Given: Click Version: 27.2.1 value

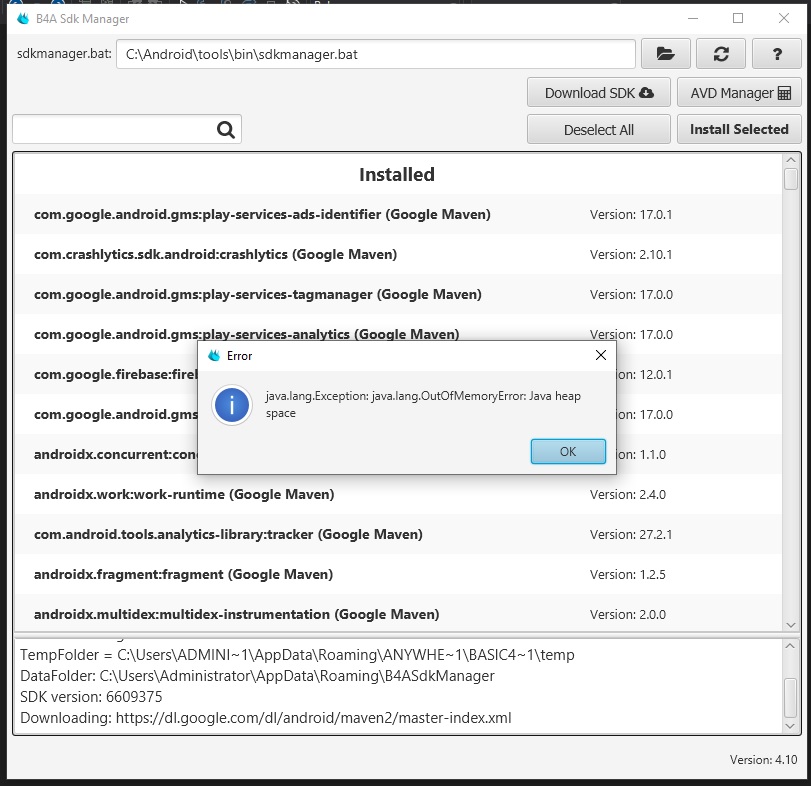Looking at the screenshot, I should tap(630, 534).
